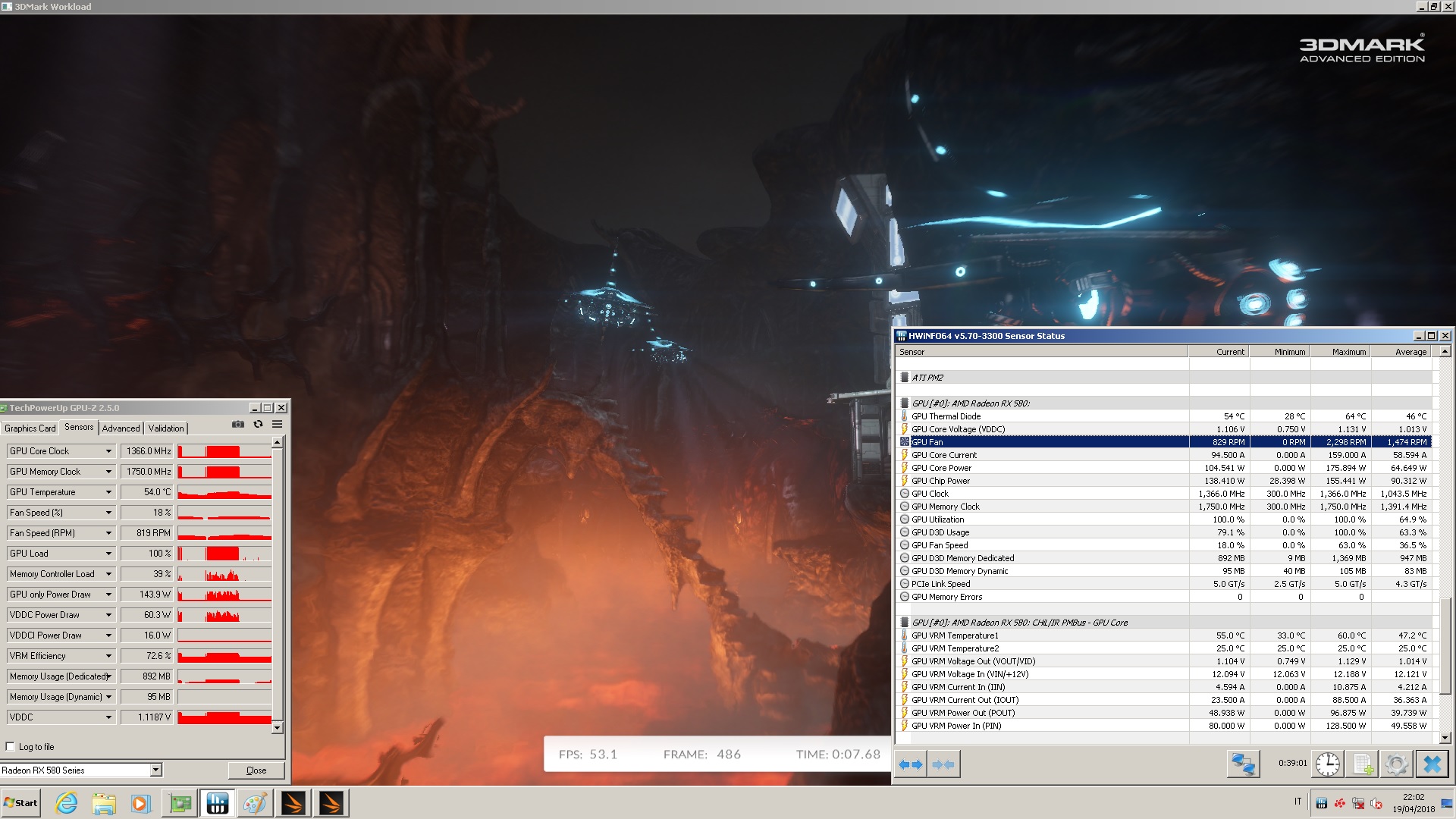Open the Windows Start menu
The width and height of the screenshot is (1456, 819).
[x=20, y=803]
